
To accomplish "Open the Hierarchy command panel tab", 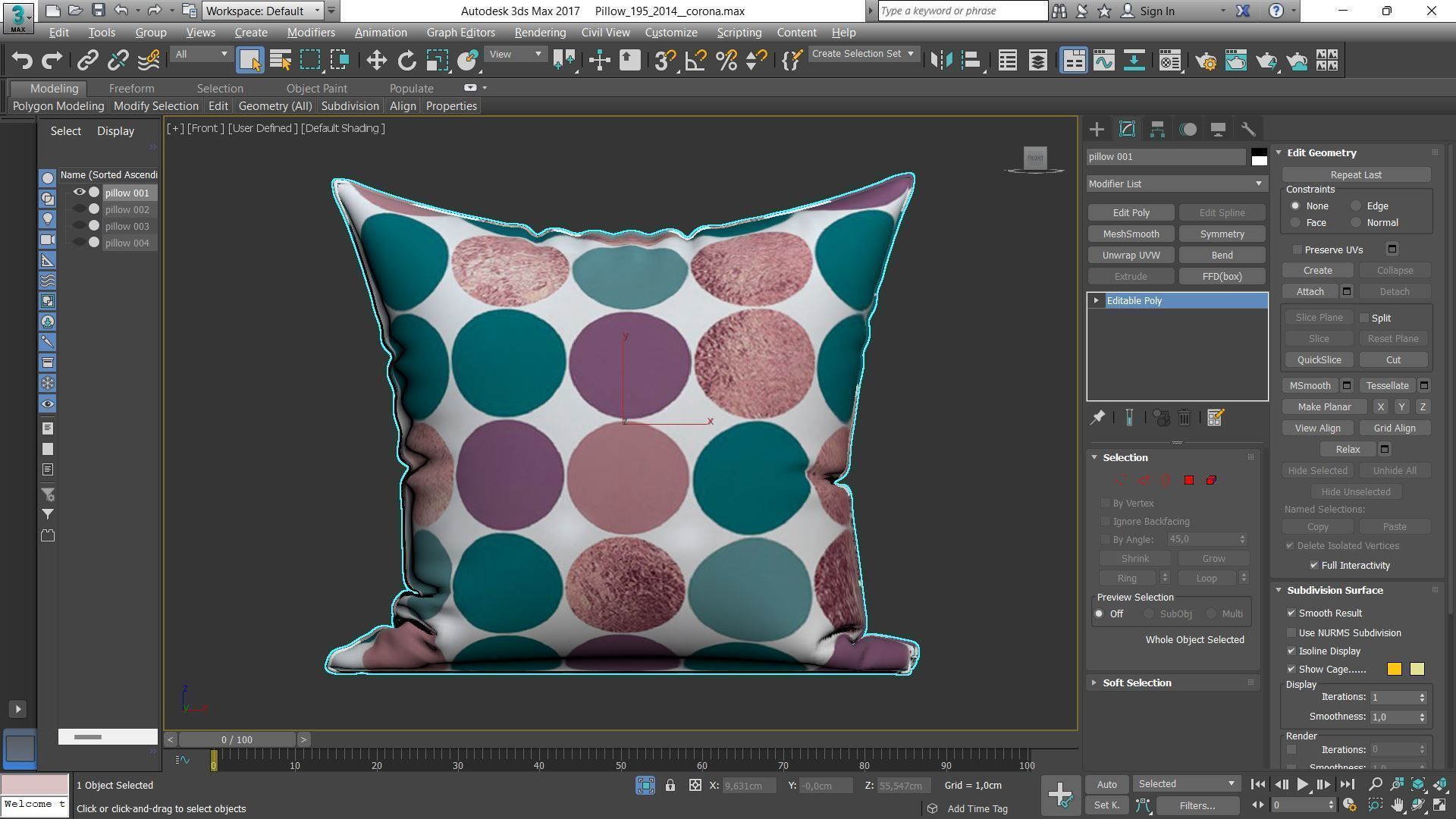I will point(1157,129).
